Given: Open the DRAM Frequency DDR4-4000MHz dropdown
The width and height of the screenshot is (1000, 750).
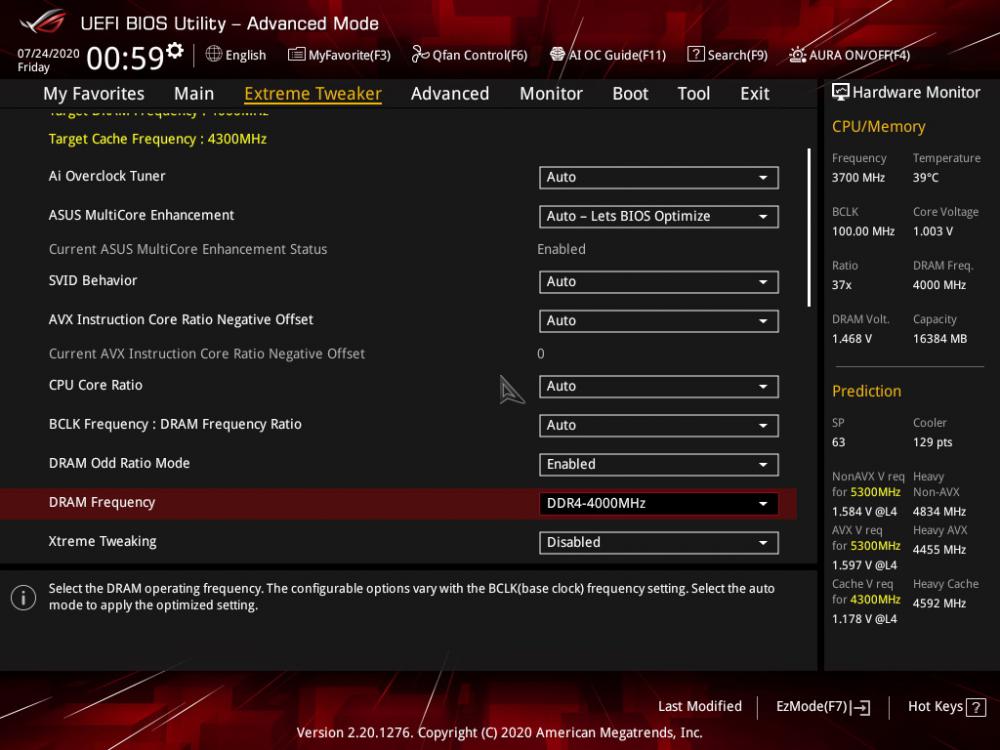Looking at the screenshot, I should click(x=658, y=503).
